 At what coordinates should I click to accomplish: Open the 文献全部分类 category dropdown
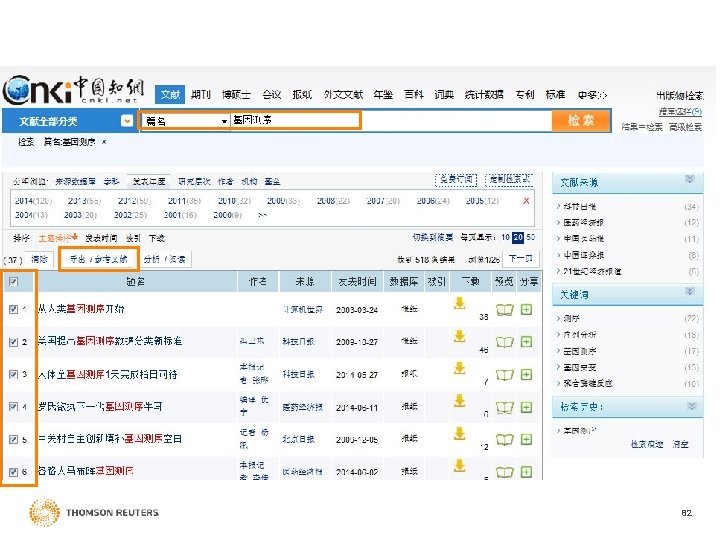click(x=127, y=121)
